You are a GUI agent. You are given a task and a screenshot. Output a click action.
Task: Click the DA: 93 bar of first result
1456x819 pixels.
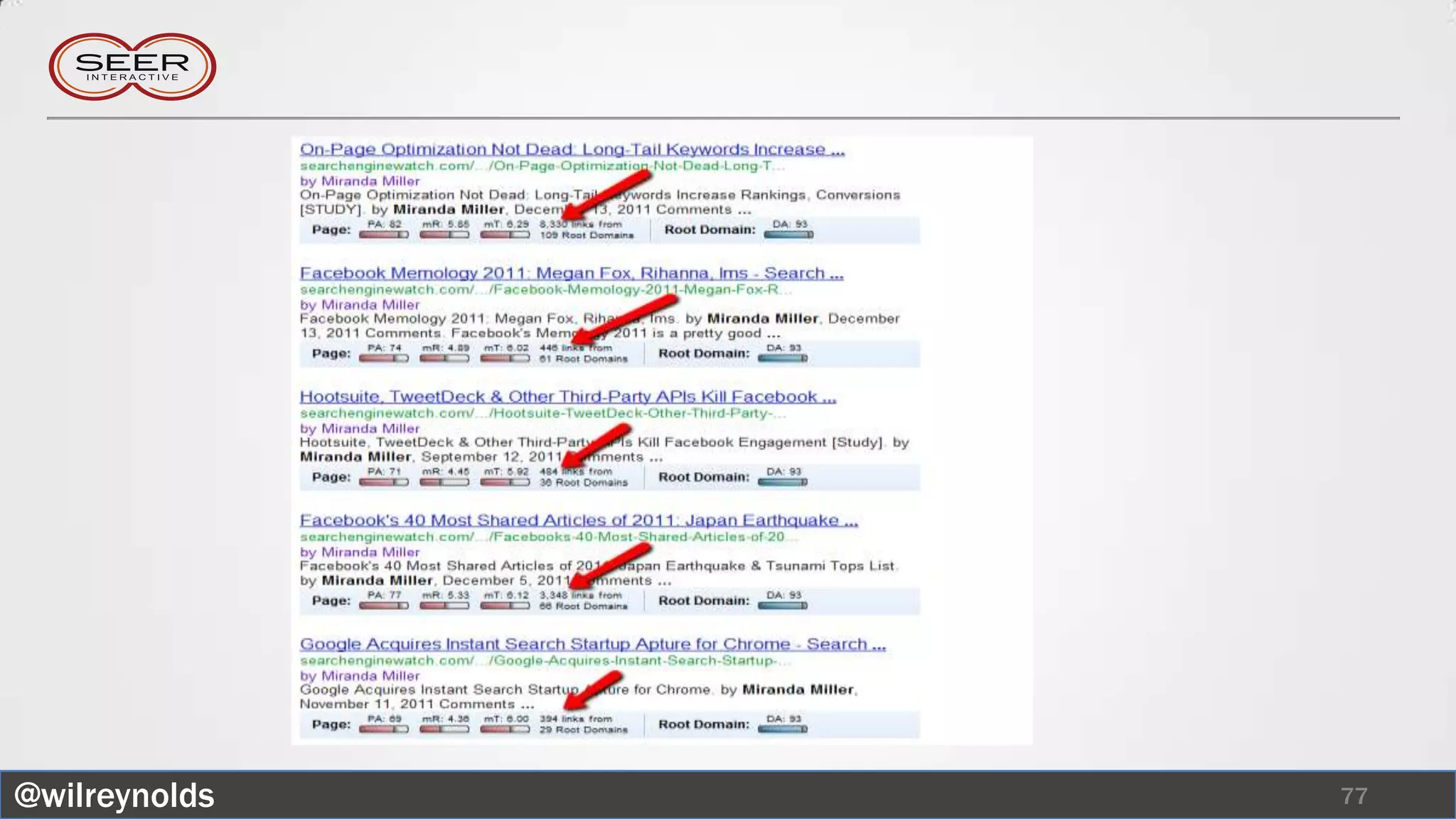(x=788, y=234)
